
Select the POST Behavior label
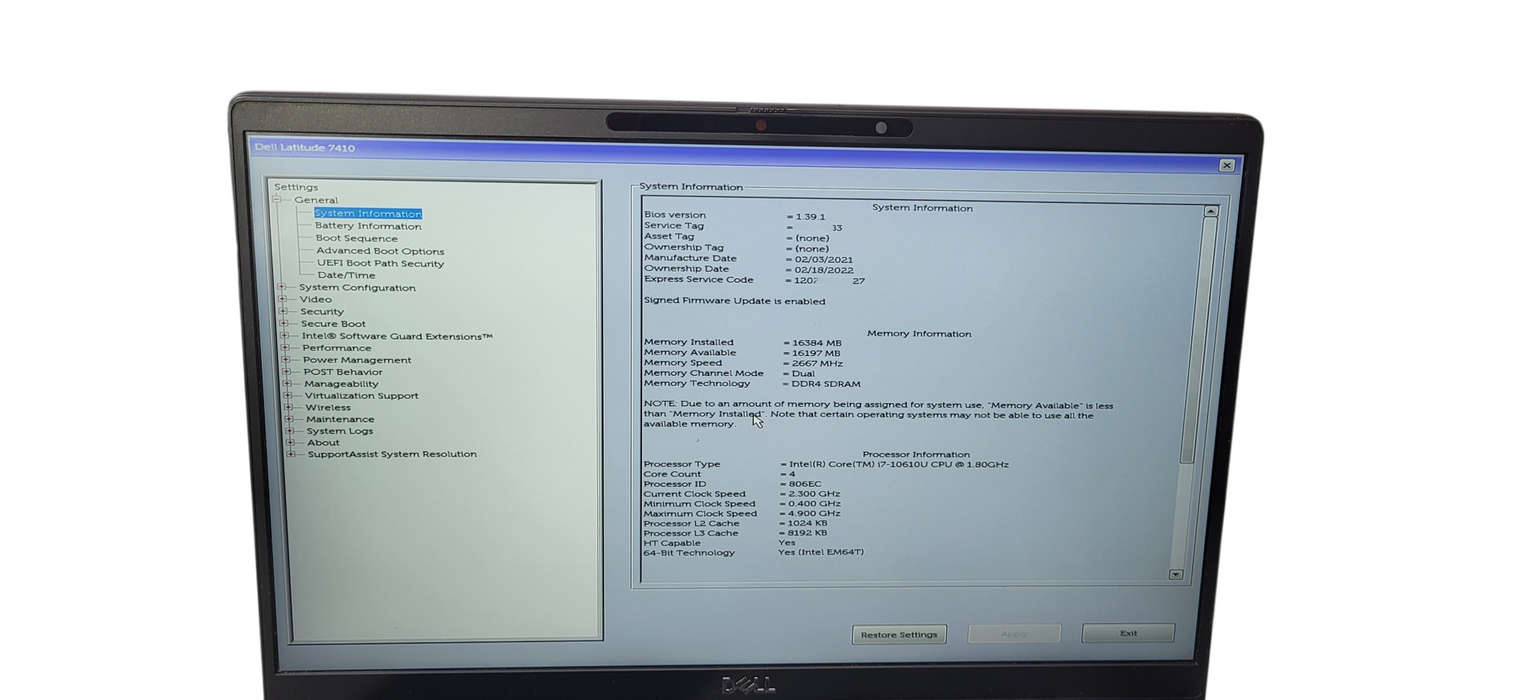(x=343, y=372)
